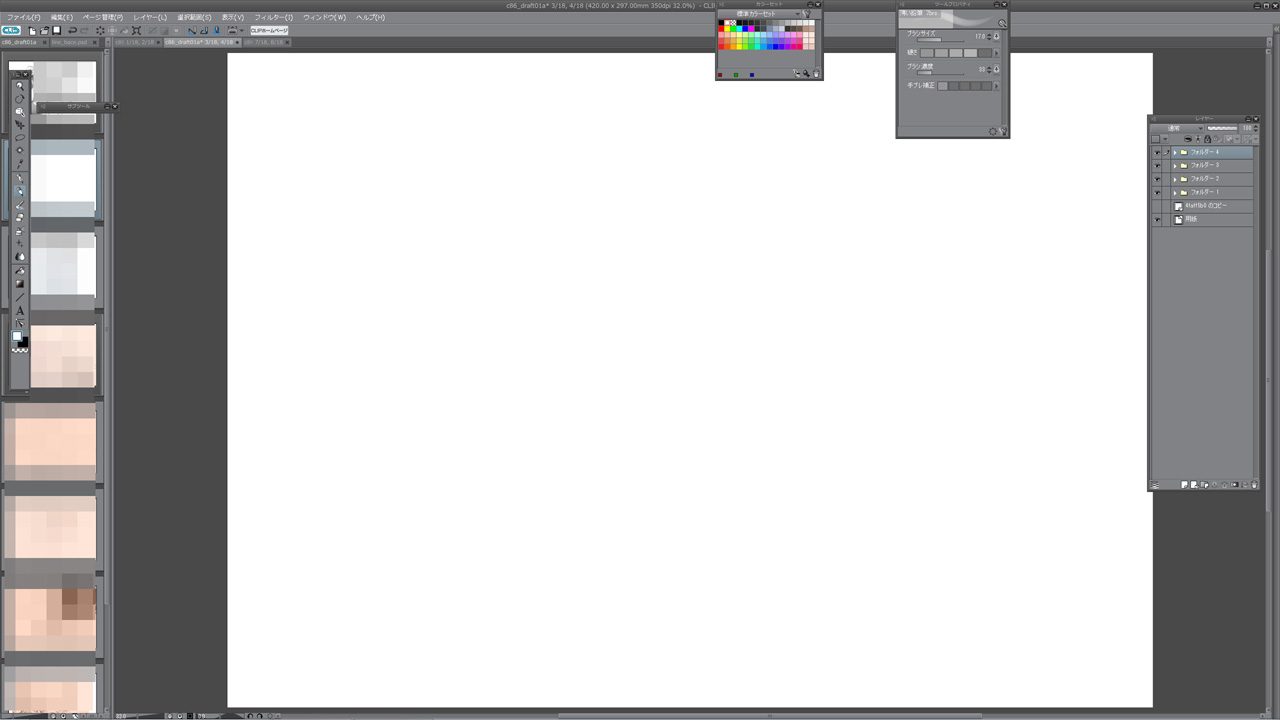The width and height of the screenshot is (1280, 720).
Task: Select the Pen tool in toolbox
Action: click(20, 178)
